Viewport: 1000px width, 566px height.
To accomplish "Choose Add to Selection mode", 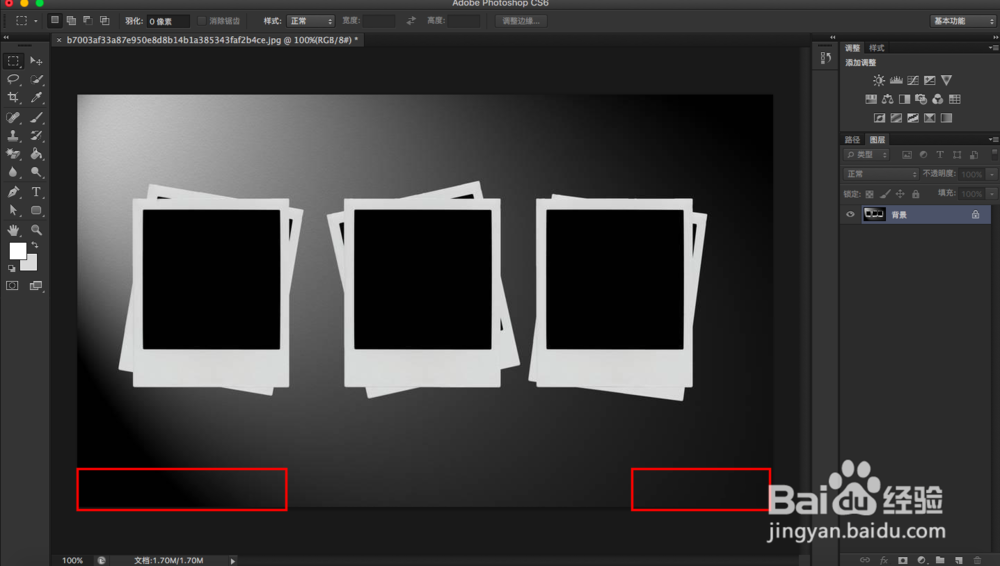I will point(71,20).
